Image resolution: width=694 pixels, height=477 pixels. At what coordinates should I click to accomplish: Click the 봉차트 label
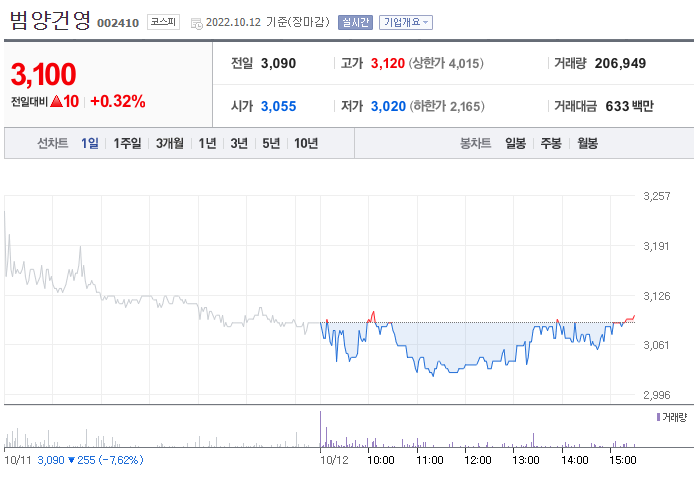point(475,143)
